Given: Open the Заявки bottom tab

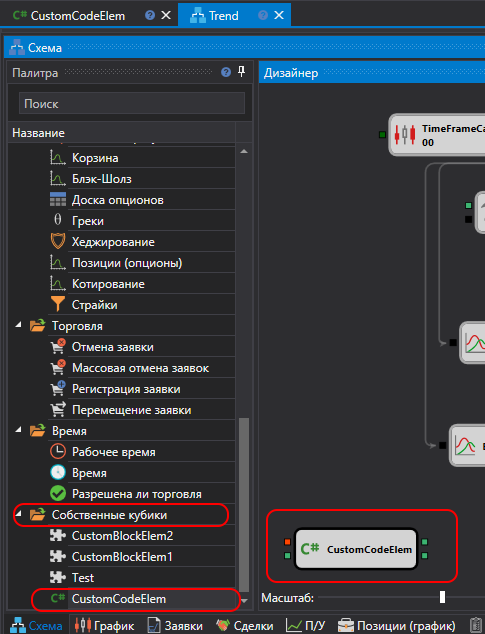Looking at the screenshot, I should point(175,626).
